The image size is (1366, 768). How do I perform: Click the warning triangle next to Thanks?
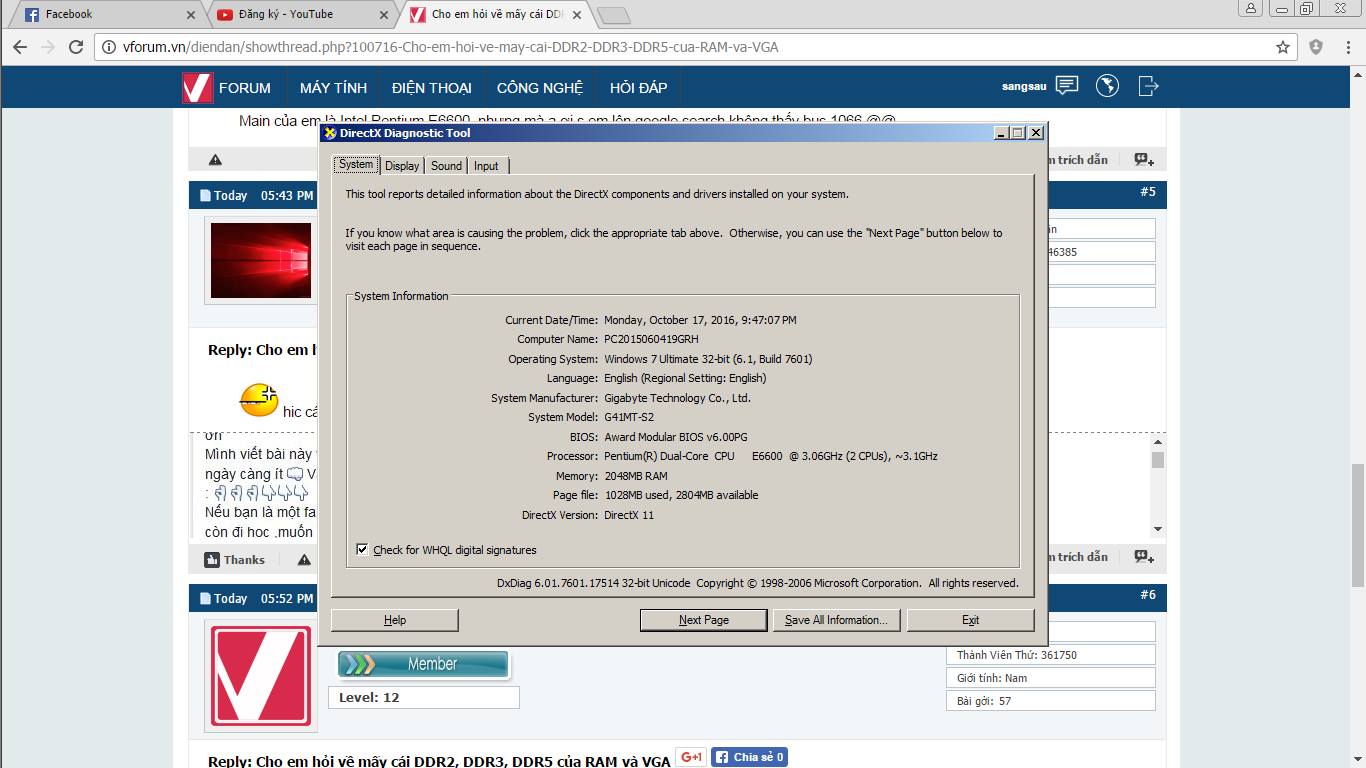(304, 560)
